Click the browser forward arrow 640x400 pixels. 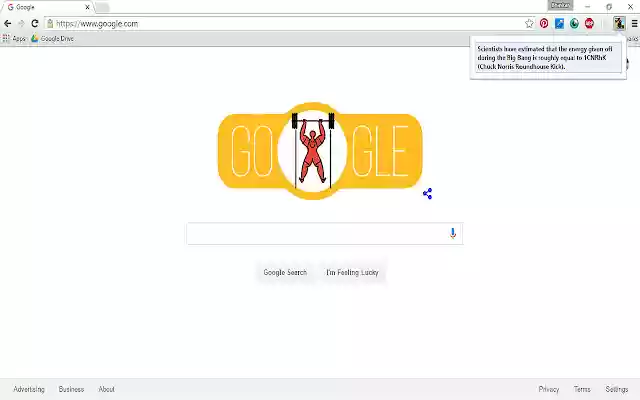coord(21,24)
